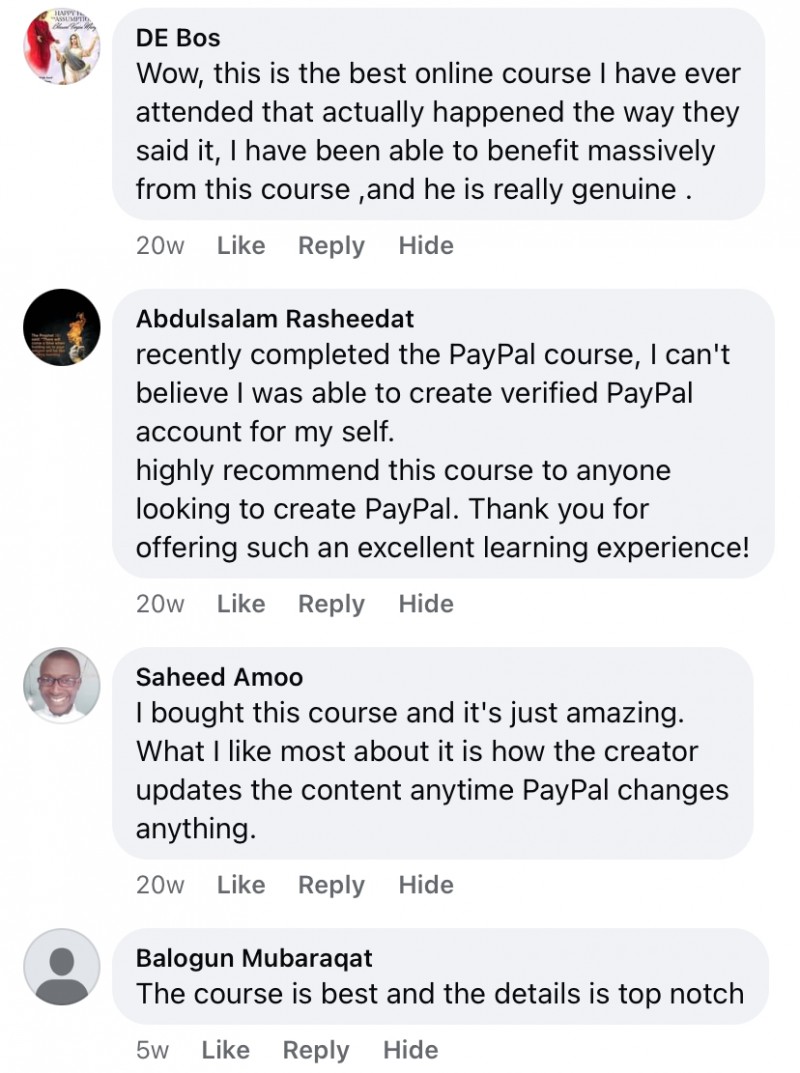Open Abdulsalam Rasheedat's avatar
Screen dimensions: 800x1073
click(62, 327)
